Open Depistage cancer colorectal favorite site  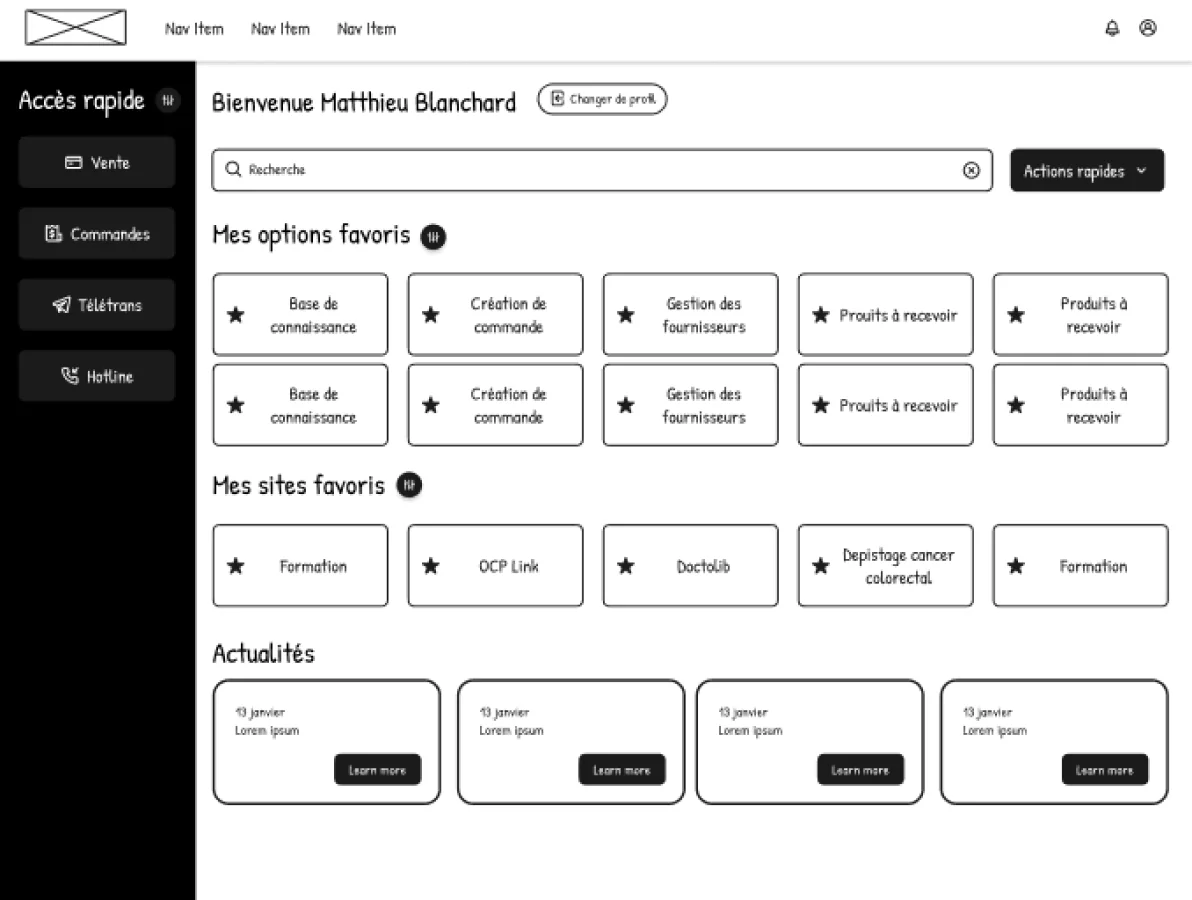click(x=886, y=566)
